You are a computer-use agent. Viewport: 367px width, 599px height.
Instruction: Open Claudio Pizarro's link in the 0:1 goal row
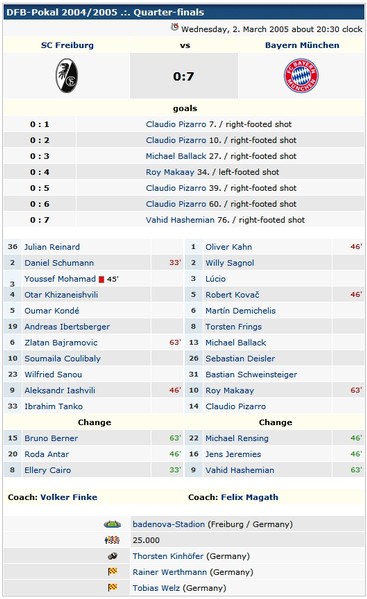coord(176,124)
